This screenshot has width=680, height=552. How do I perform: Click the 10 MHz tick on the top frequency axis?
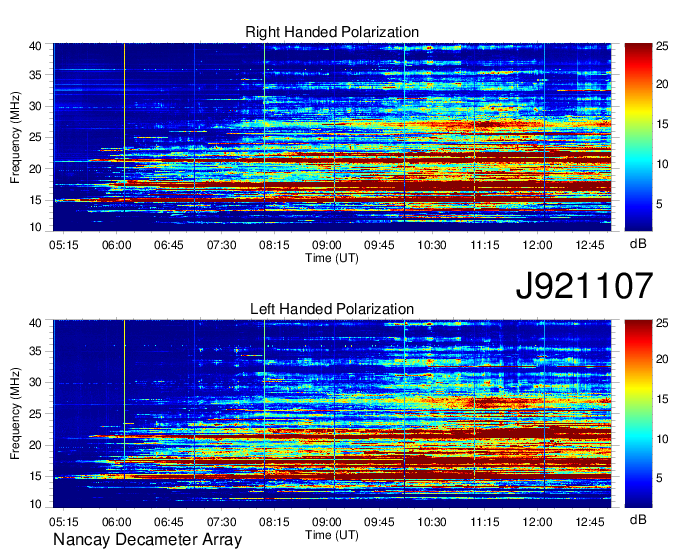(x=35, y=227)
